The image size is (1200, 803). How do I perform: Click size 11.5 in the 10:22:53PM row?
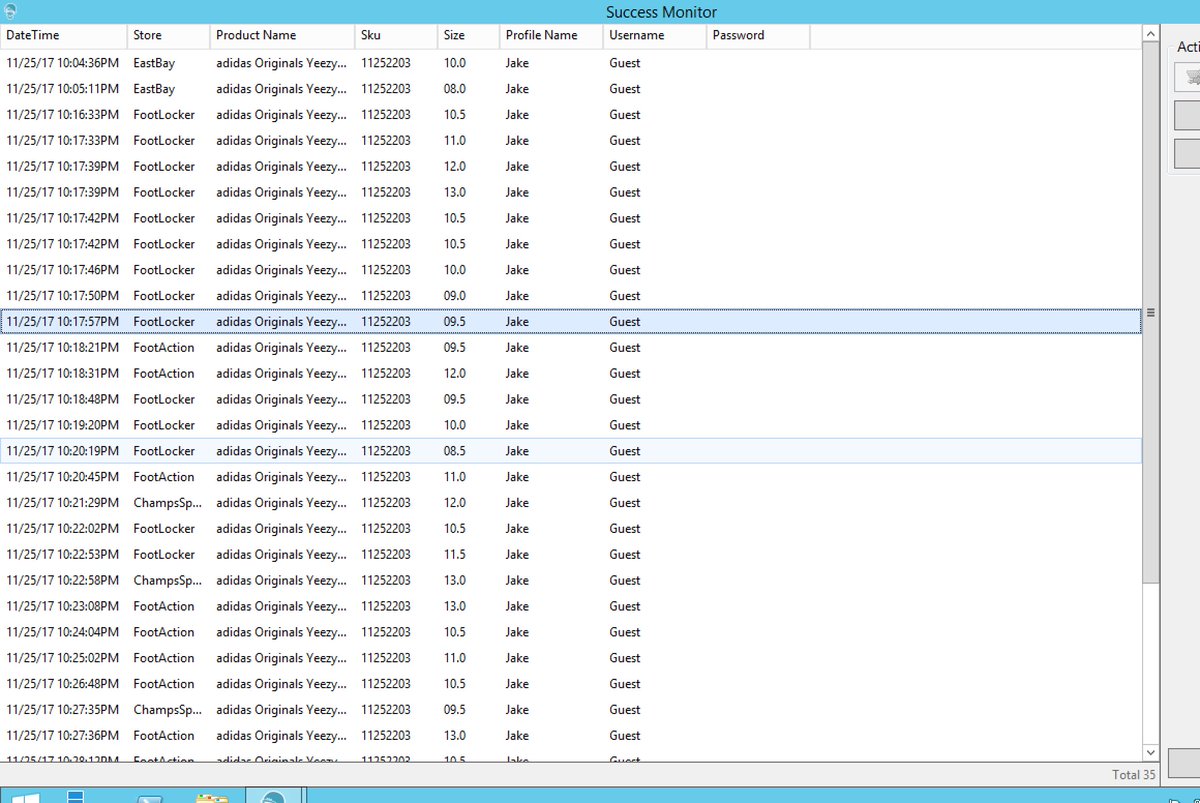[x=454, y=555]
